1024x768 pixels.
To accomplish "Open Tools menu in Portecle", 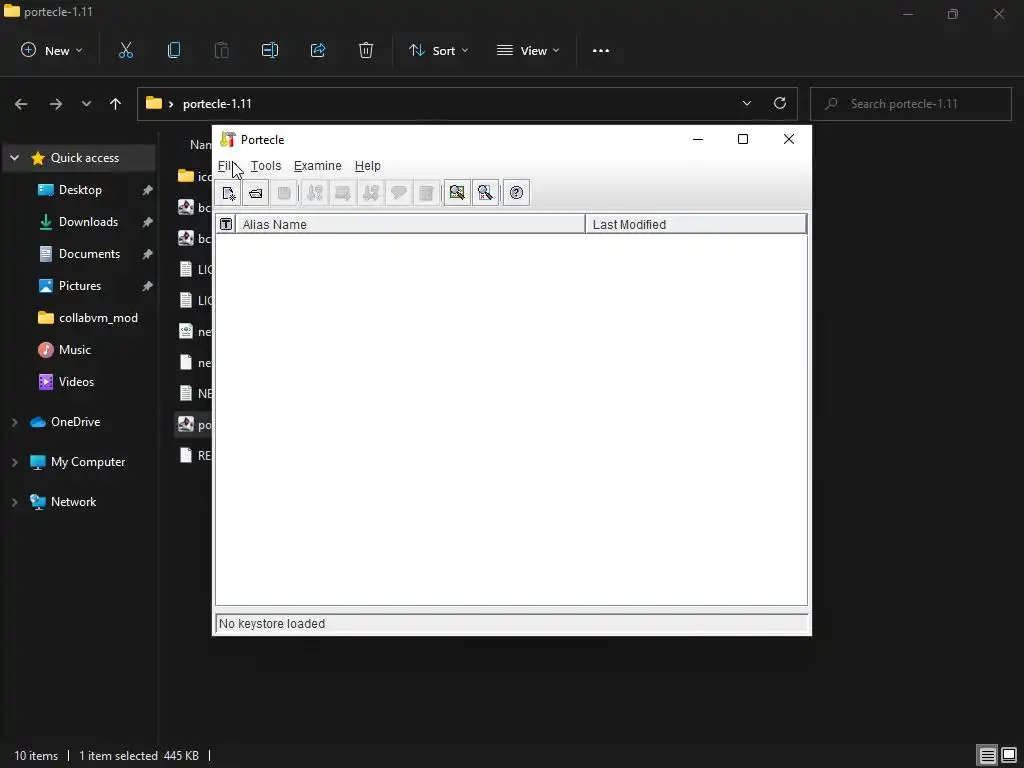I will (266, 166).
